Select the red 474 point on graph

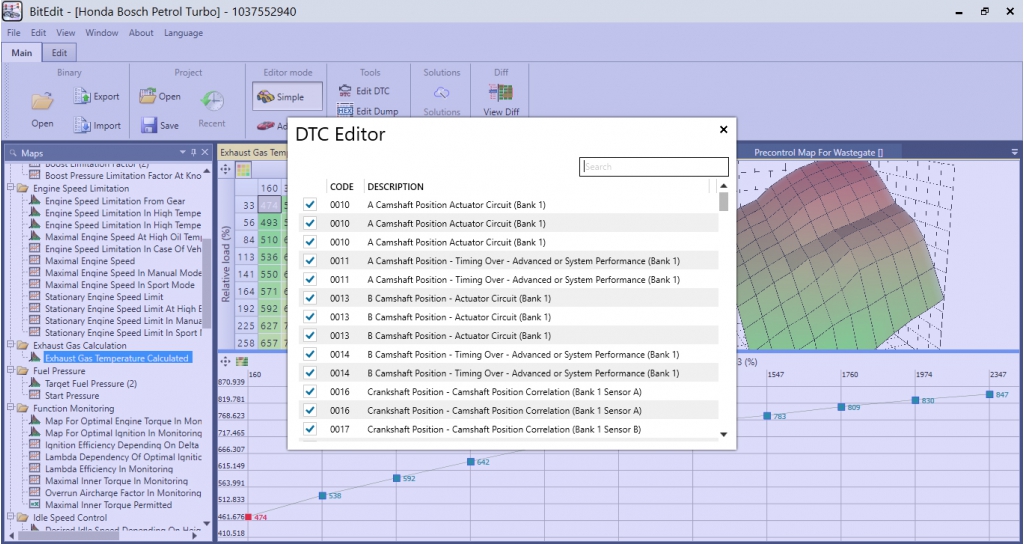pos(248,517)
